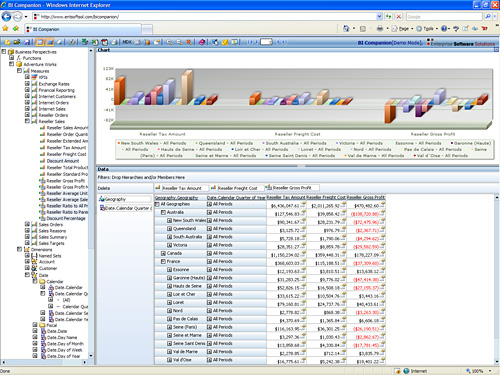This screenshot has width=500, height=375.
Task: Click the IE search magnifier button
Action: point(488,16)
